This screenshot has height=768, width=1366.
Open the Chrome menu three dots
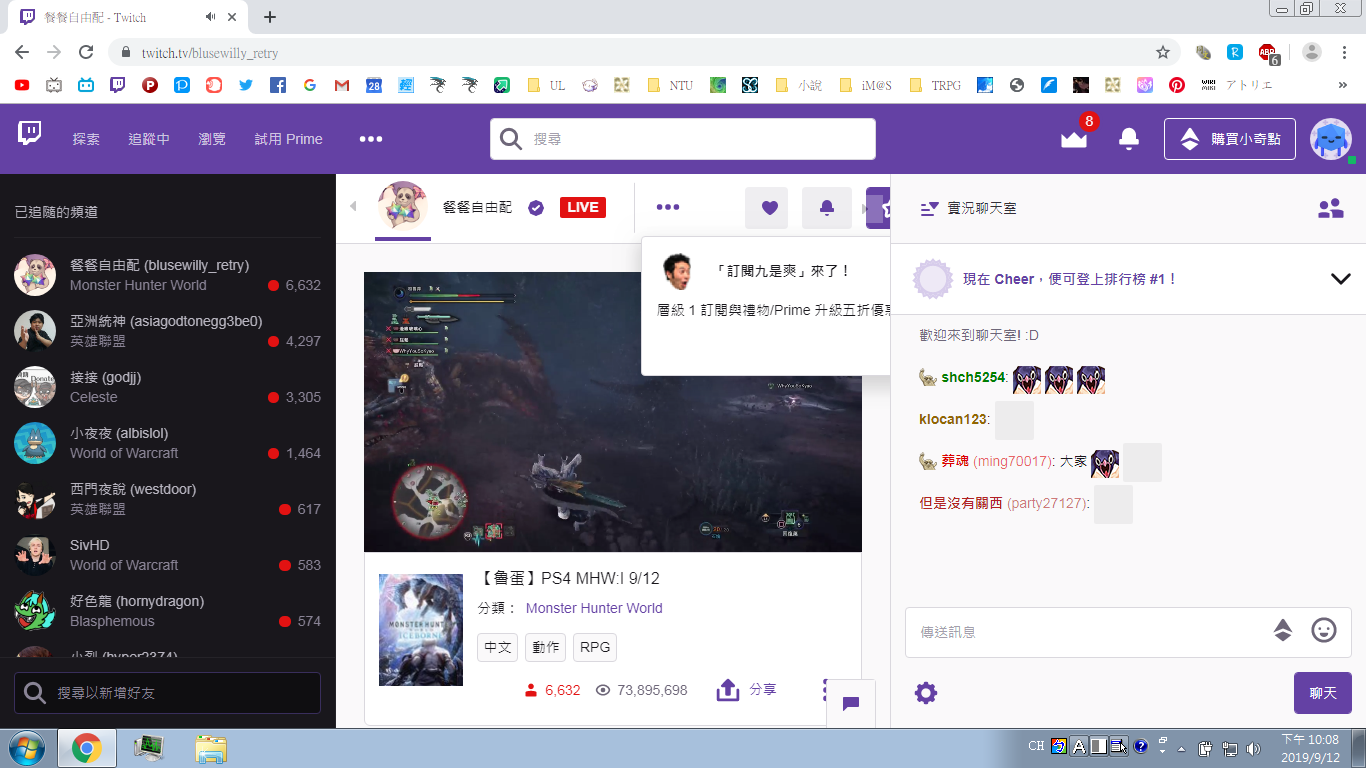pyautogui.click(x=1344, y=52)
